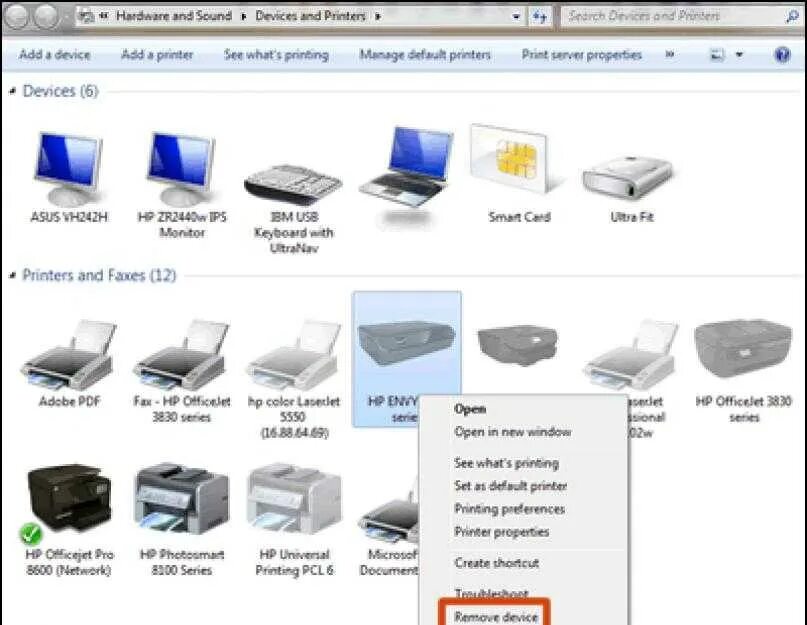Choose Create shortcut from context menu

click(x=497, y=563)
